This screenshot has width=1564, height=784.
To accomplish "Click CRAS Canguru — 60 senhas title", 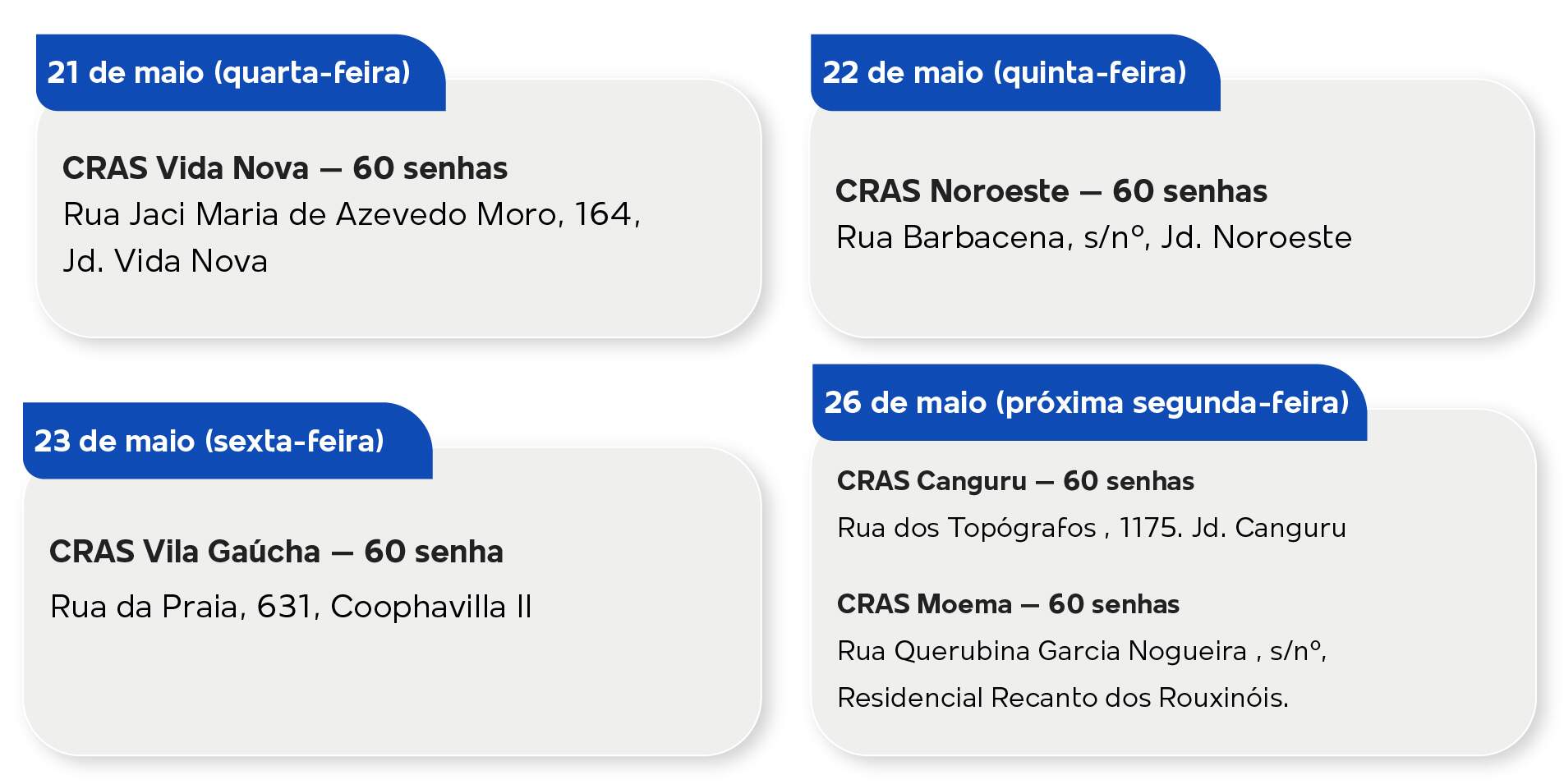I will 1015,481.
